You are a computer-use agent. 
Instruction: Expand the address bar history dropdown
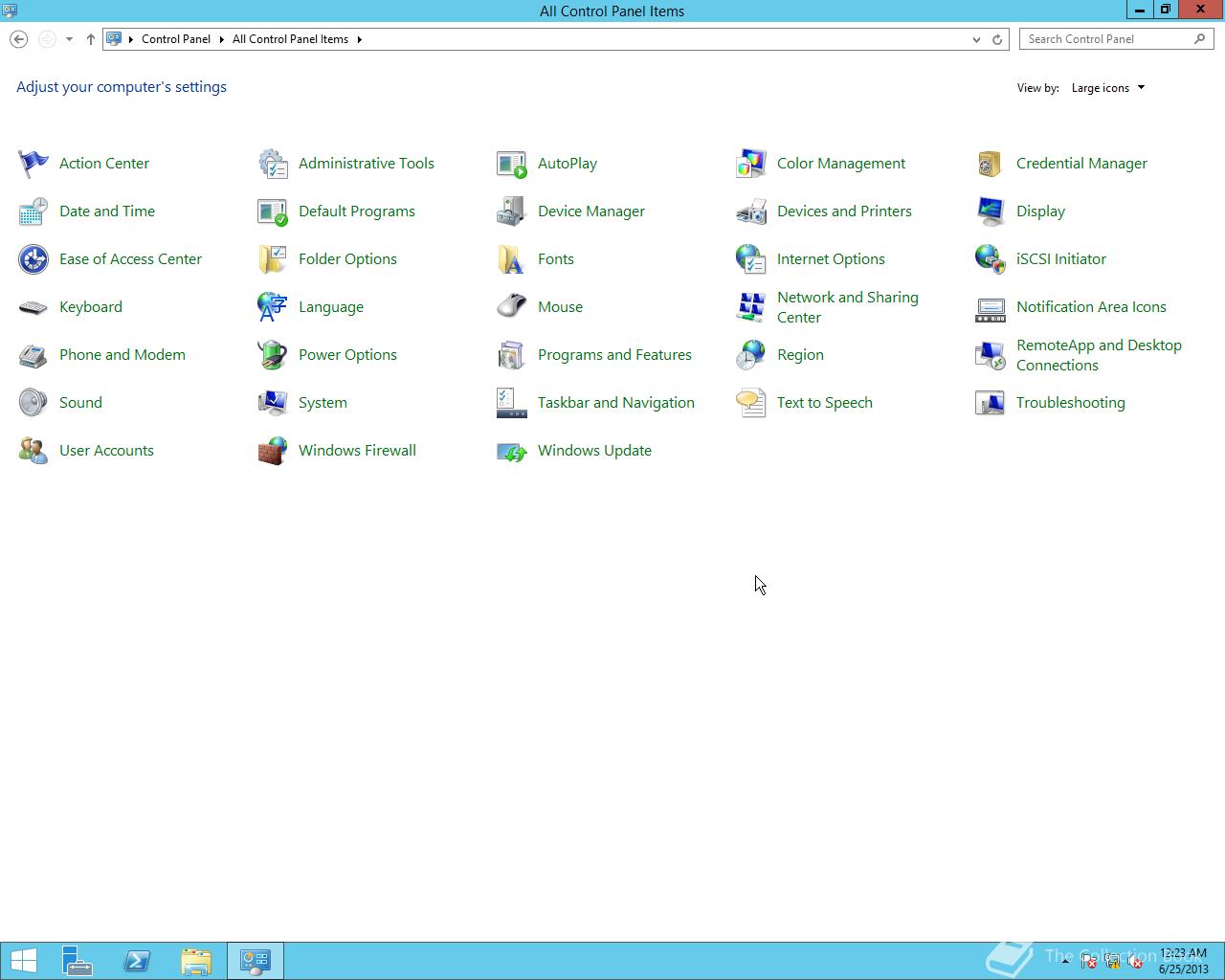(x=976, y=39)
